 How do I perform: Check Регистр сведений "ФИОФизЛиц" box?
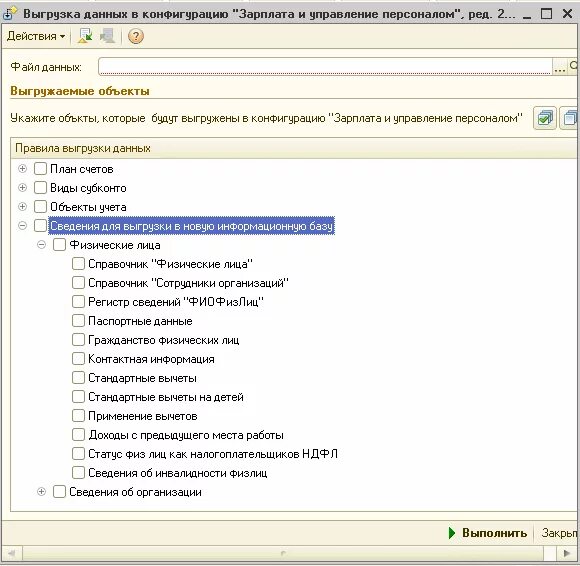(78, 301)
